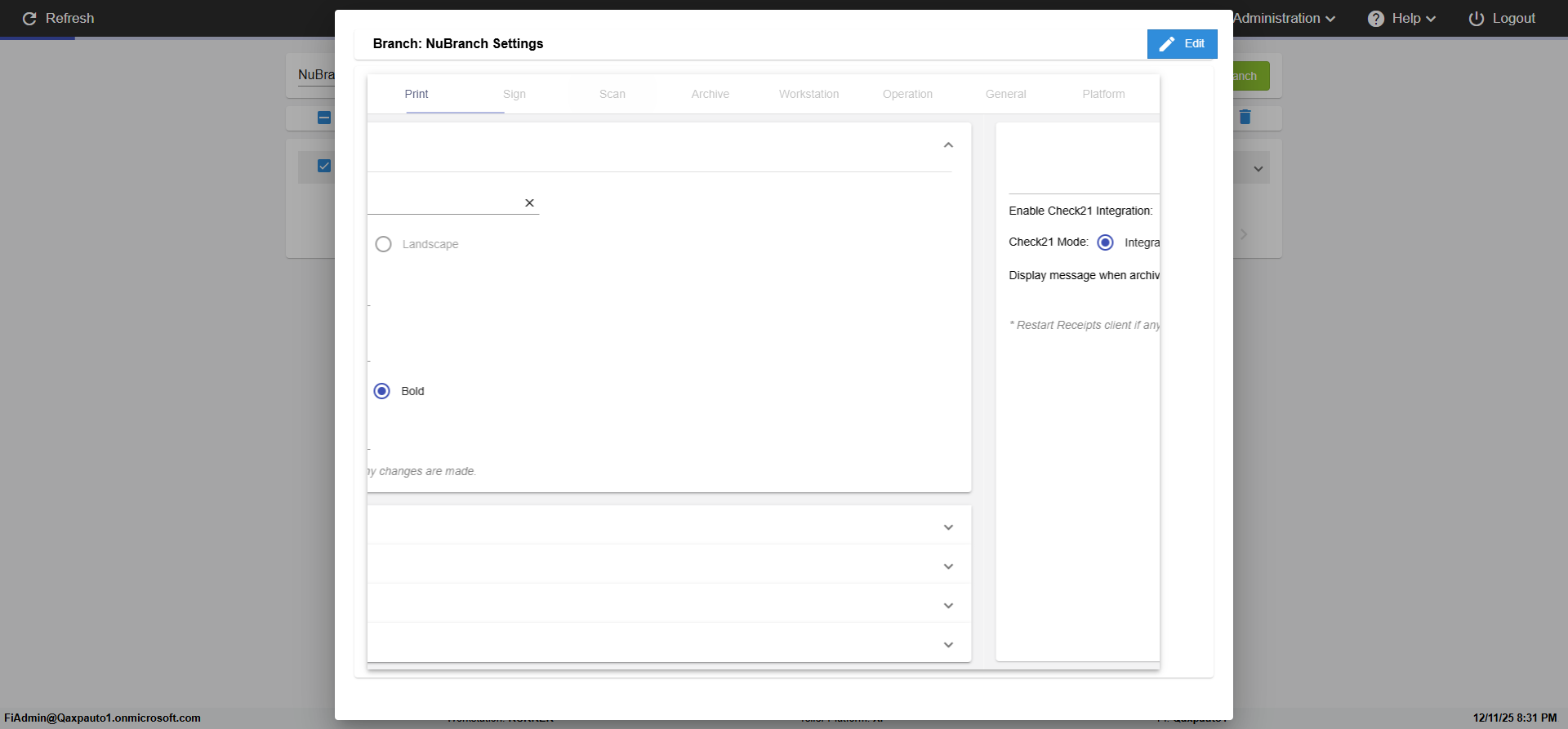The width and height of the screenshot is (1568, 729).
Task: Click the Help question mark icon
Action: click(1376, 19)
